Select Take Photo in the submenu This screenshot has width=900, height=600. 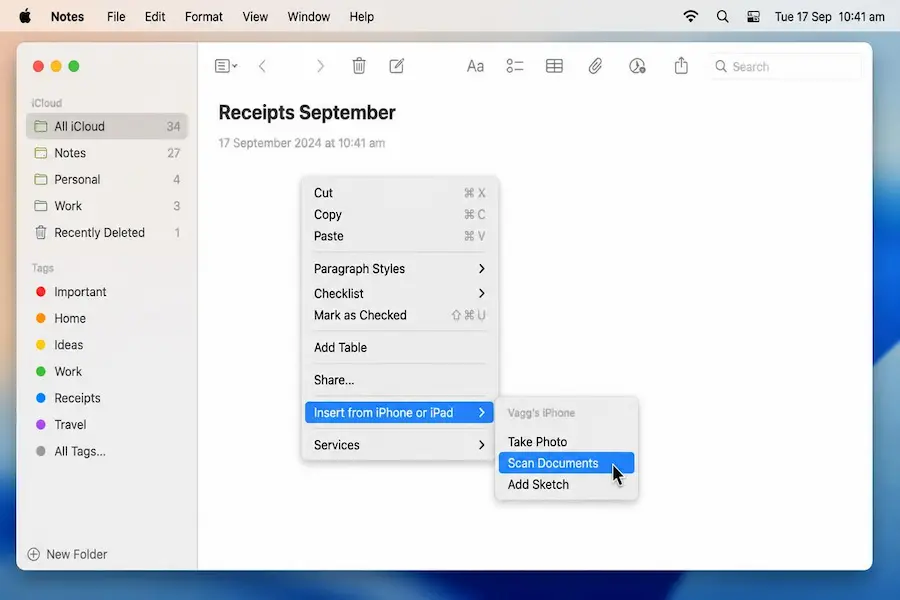point(567,442)
